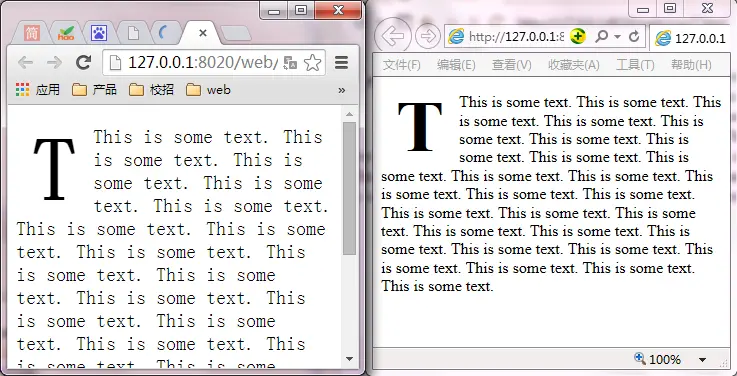This screenshot has height=376, width=737.
Task: Go back in Chrome
Action: (x=25, y=62)
